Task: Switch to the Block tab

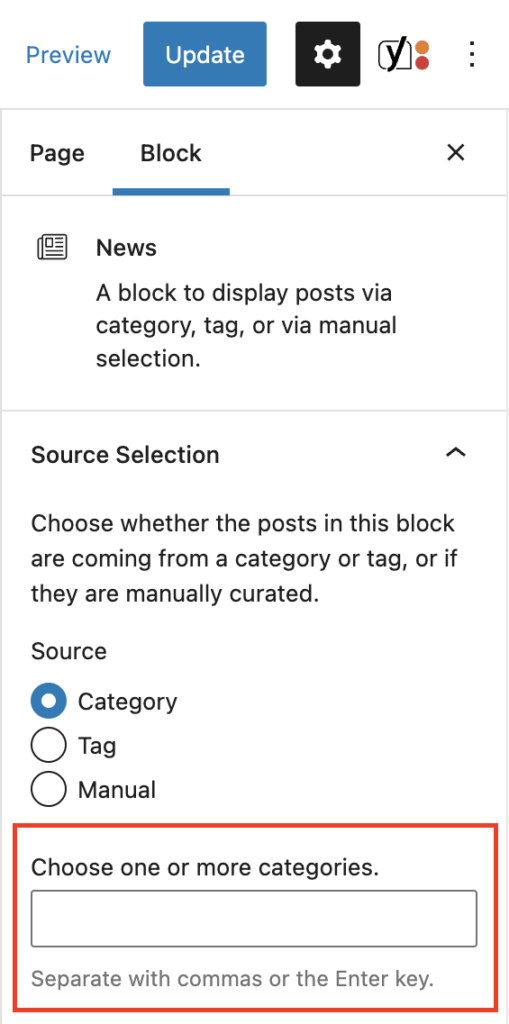Action: (171, 153)
